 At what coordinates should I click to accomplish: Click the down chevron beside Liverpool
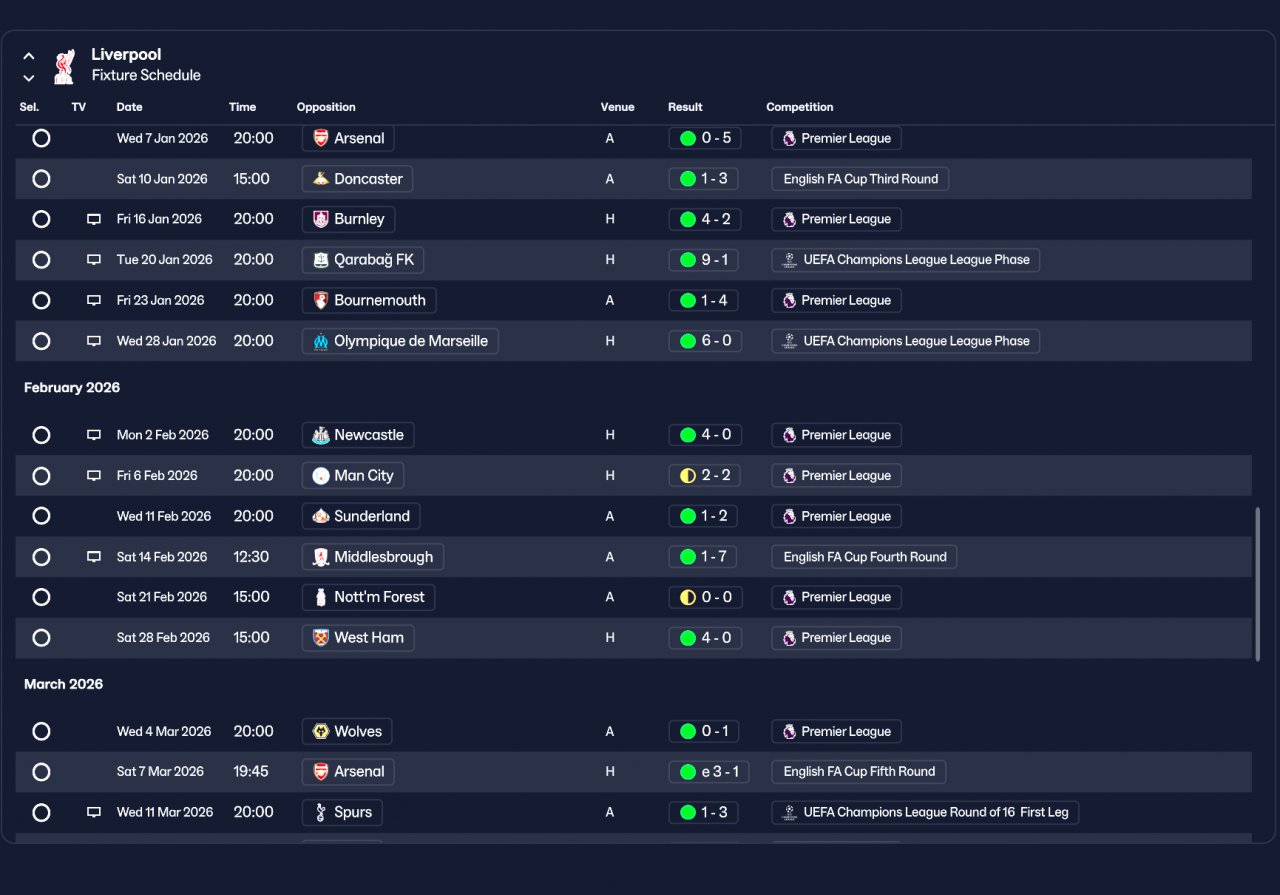click(x=29, y=78)
